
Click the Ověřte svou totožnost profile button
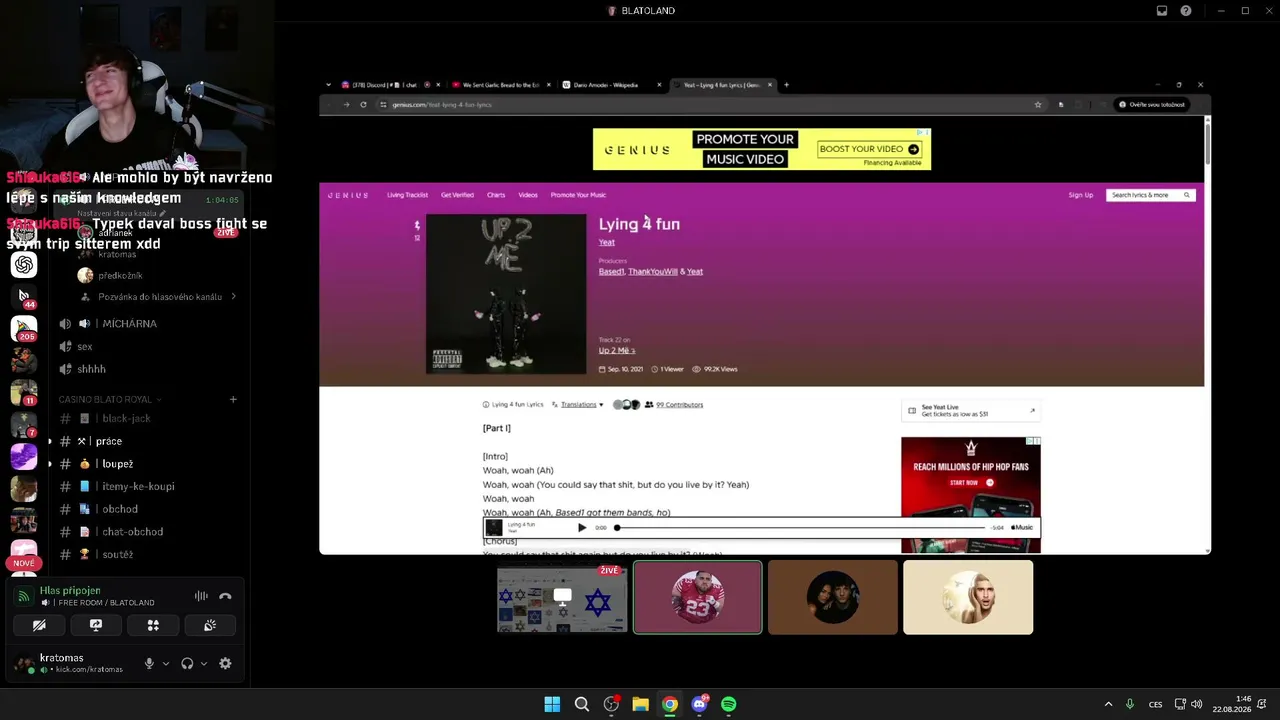pyautogui.click(x=1152, y=105)
